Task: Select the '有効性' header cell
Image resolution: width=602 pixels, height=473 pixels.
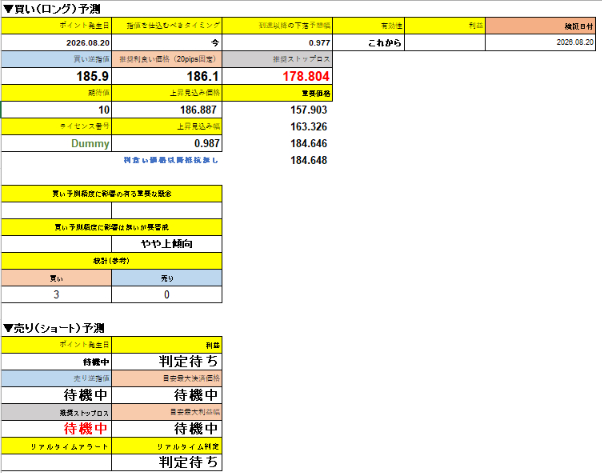Action: coord(368,26)
